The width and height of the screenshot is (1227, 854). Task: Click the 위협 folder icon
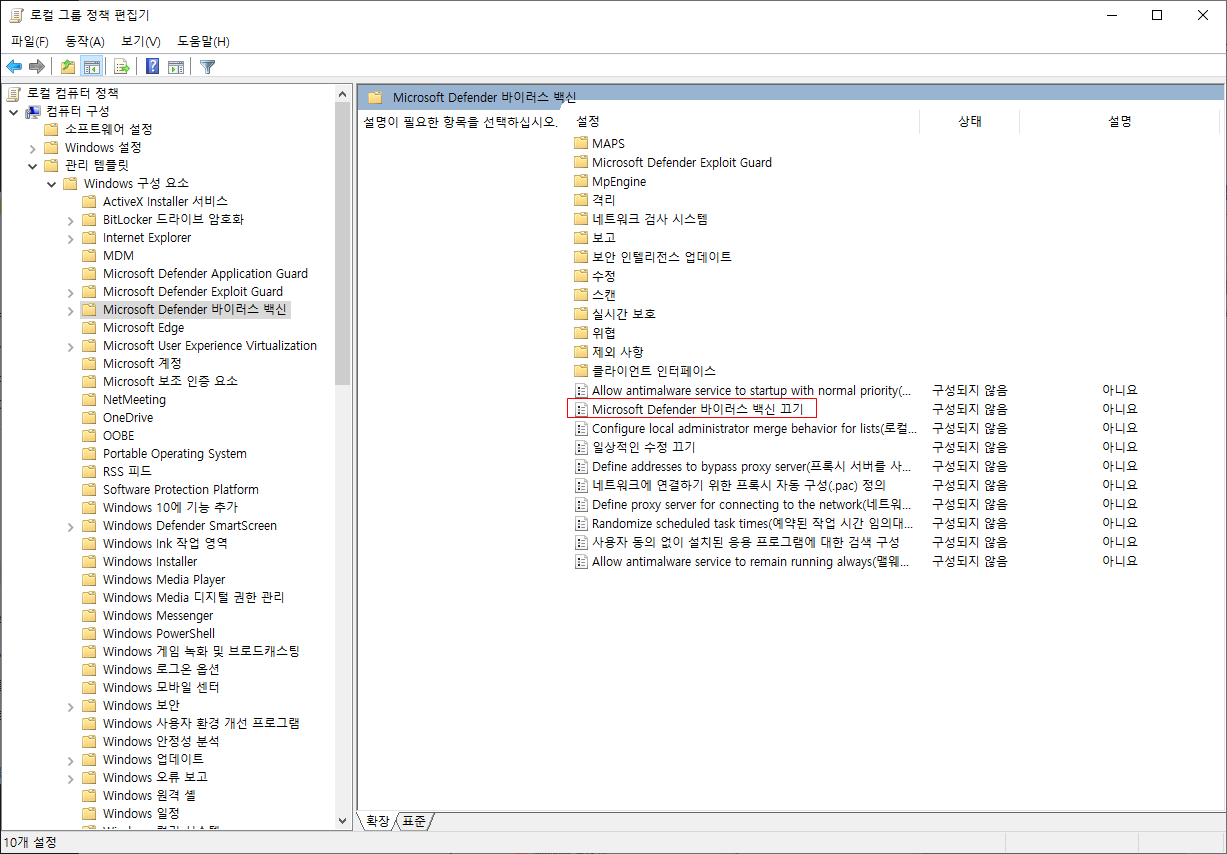pos(581,333)
